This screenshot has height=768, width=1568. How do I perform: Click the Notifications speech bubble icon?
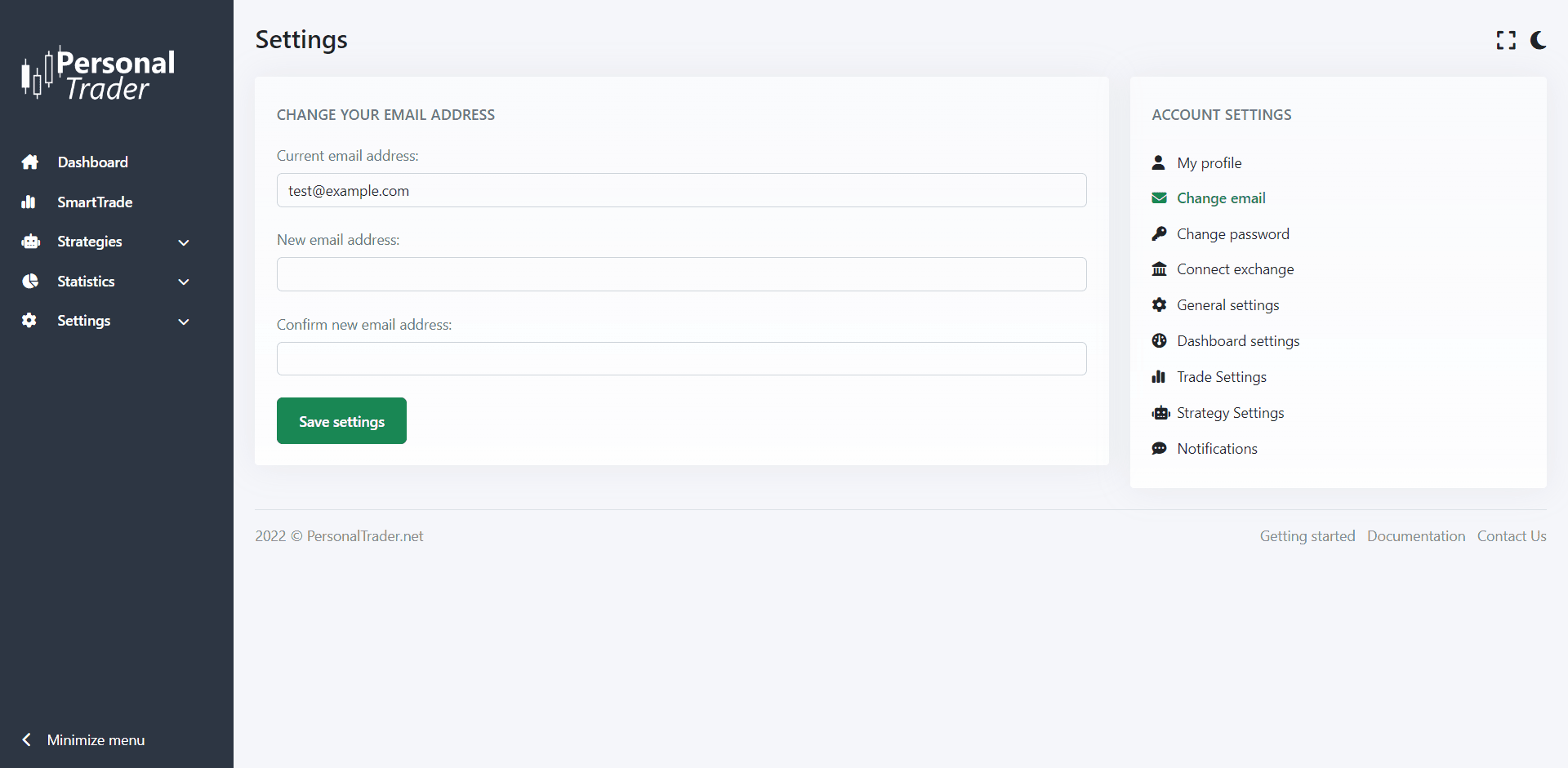pyautogui.click(x=1159, y=449)
